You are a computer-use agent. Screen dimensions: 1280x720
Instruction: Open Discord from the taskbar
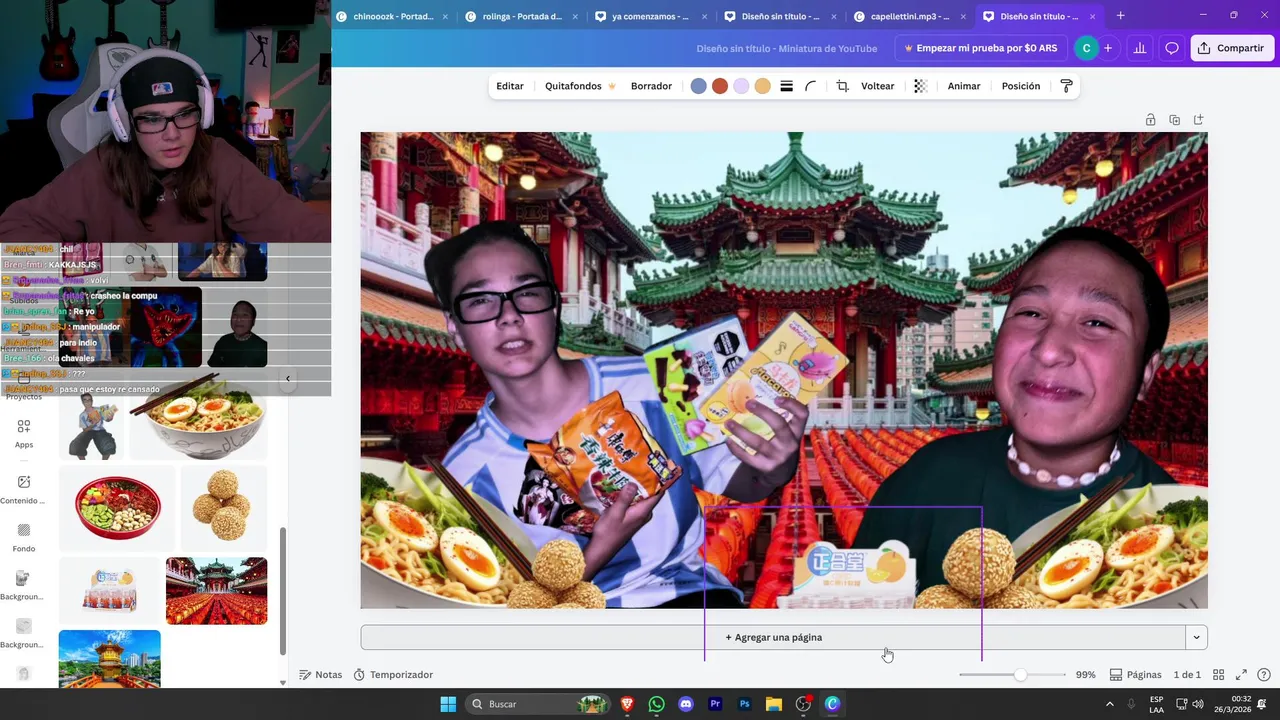click(x=686, y=704)
